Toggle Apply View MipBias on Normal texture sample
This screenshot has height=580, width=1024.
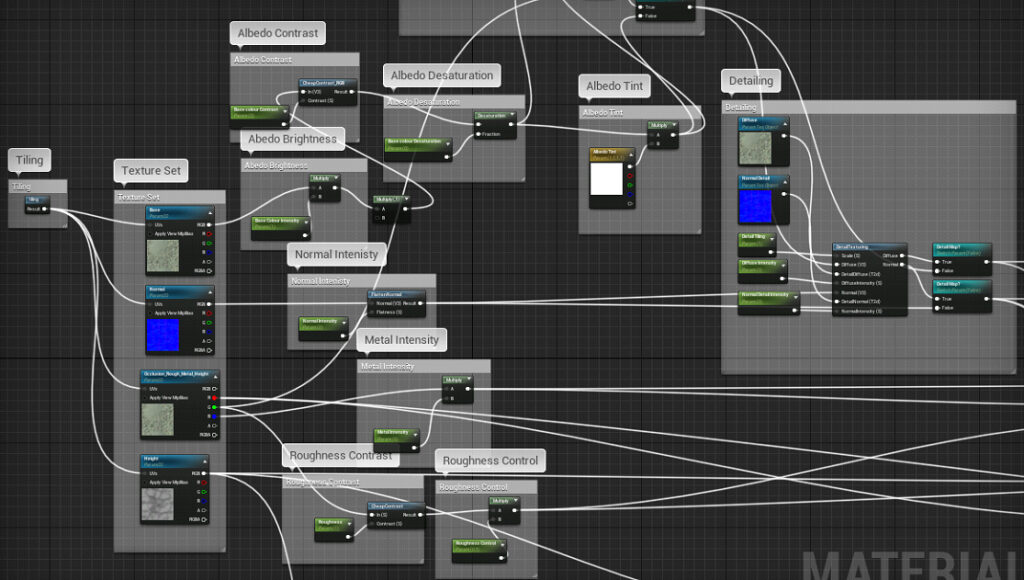tap(150, 312)
